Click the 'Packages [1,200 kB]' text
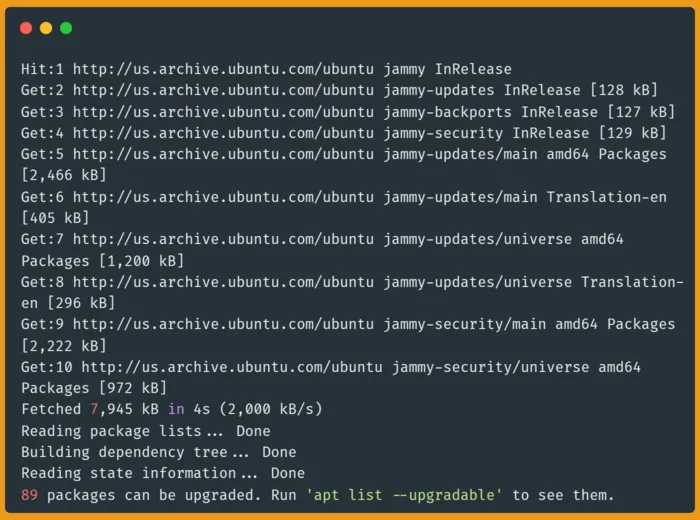This screenshot has height=520, width=700. (103, 261)
